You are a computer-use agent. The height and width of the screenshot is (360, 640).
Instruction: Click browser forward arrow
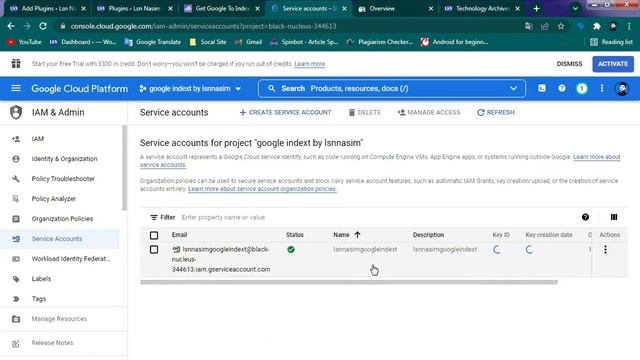(x=27, y=26)
